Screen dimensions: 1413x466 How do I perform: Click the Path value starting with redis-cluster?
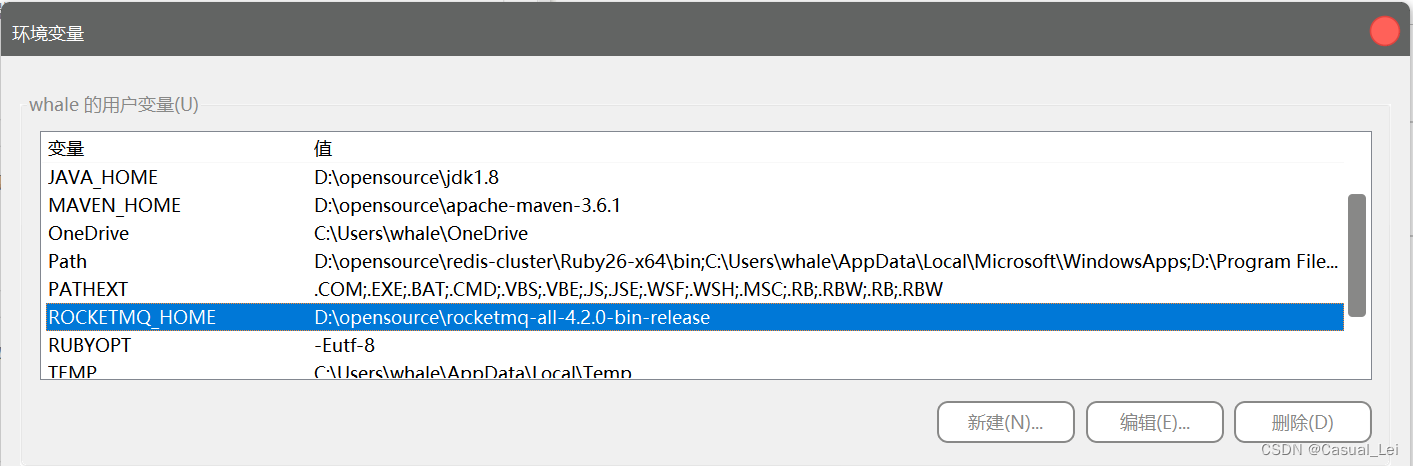tap(826, 262)
